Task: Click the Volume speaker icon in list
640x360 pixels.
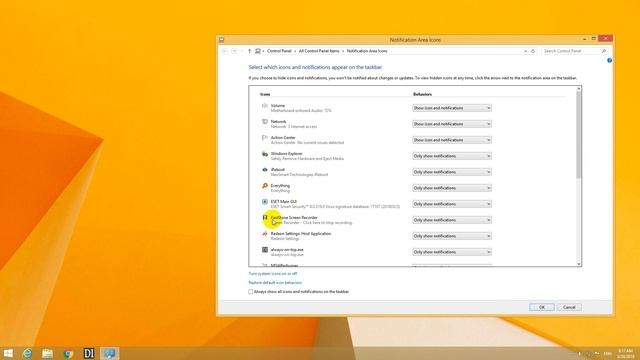Action: point(264,106)
